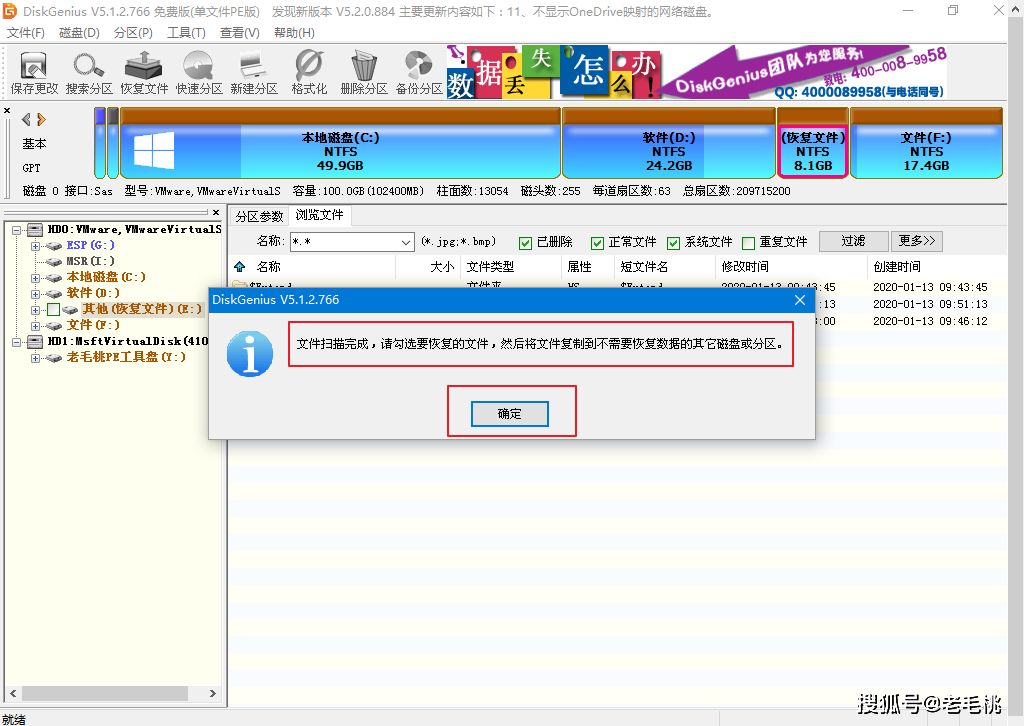The width and height of the screenshot is (1024, 726).
Task: Switch to the 浏览文件 tab
Action: pyautogui.click(x=319, y=215)
